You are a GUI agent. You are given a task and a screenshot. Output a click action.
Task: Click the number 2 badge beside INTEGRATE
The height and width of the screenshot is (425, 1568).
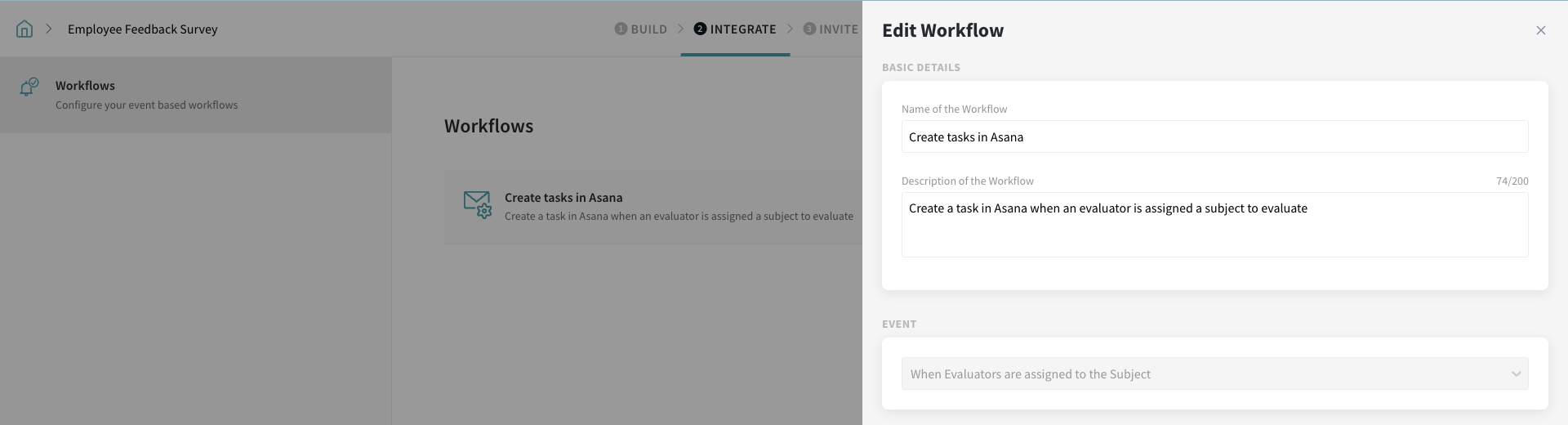[700, 29]
